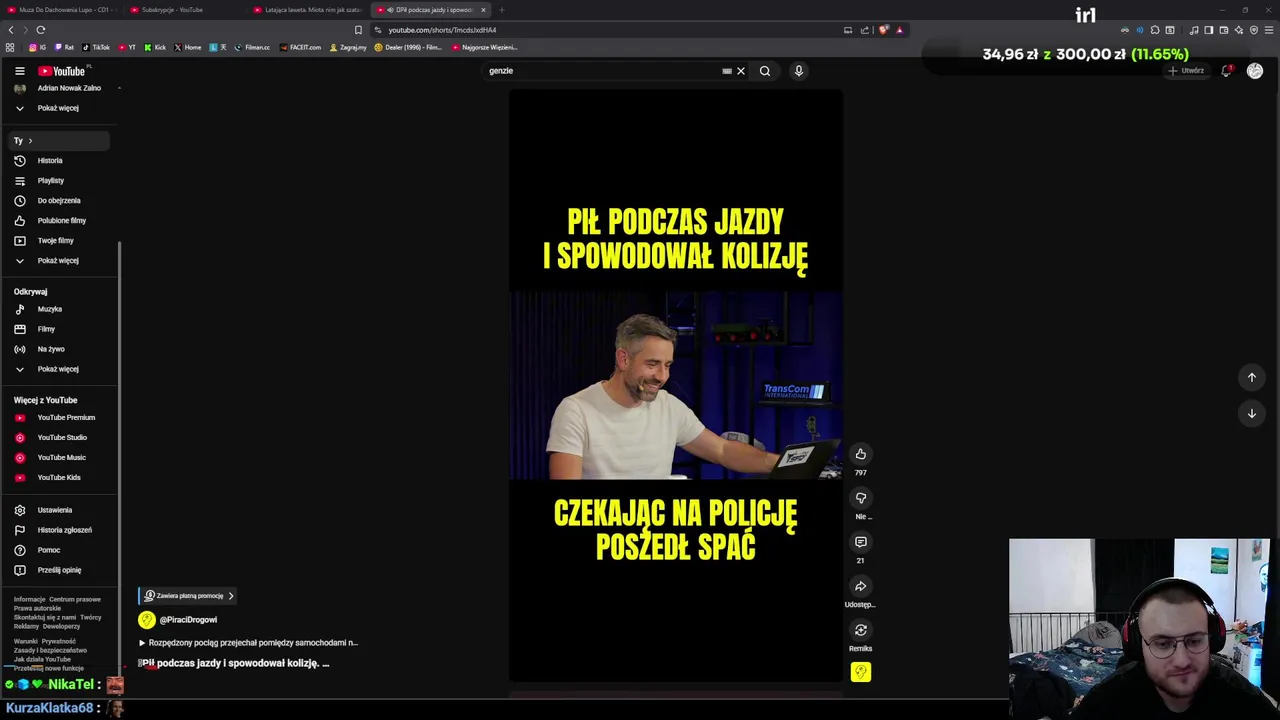Open YouTube Music link
Viewport: 1280px width, 720px height.
point(60,457)
